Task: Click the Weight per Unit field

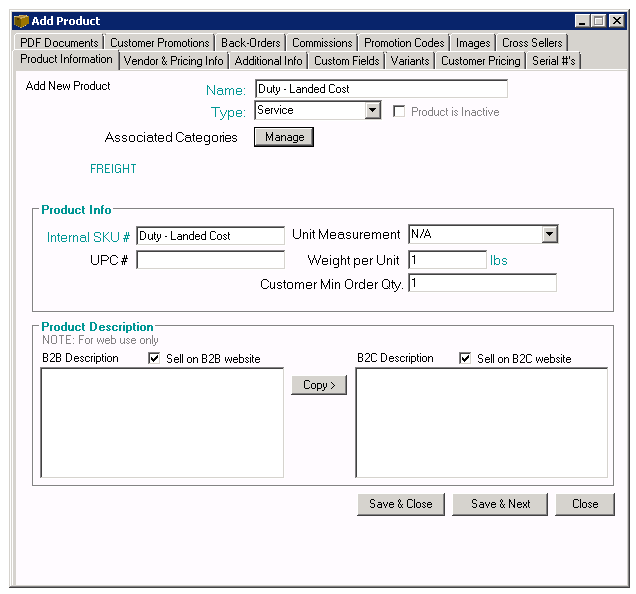Action: (x=447, y=260)
